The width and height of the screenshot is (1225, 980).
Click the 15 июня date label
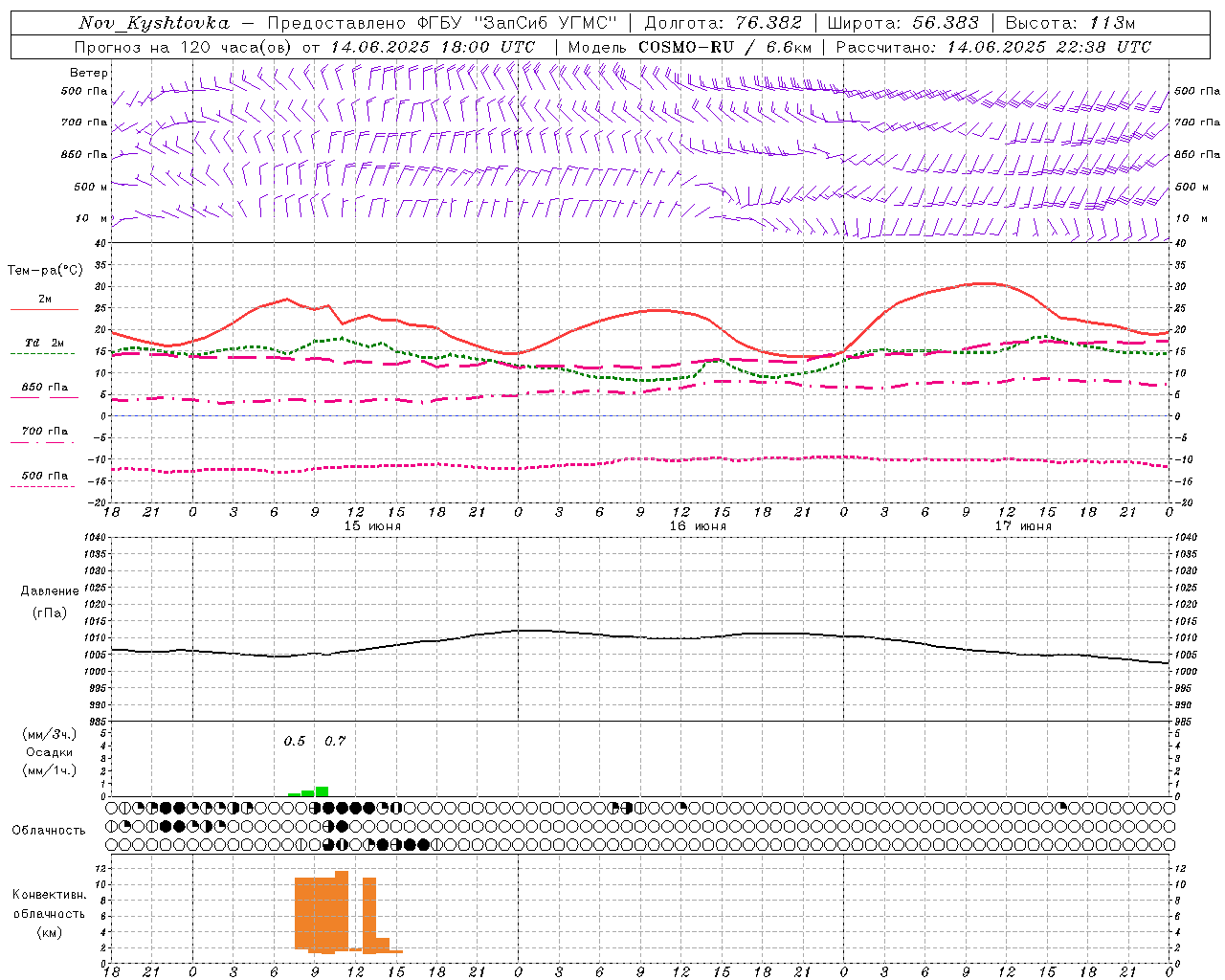click(372, 526)
